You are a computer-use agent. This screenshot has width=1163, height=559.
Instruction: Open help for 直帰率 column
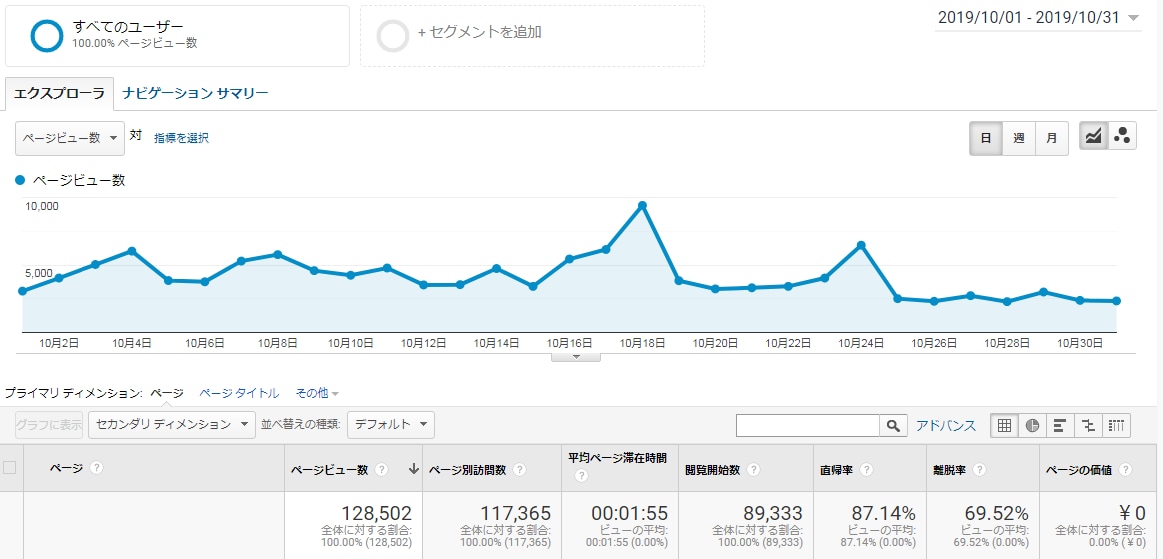pos(866,469)
